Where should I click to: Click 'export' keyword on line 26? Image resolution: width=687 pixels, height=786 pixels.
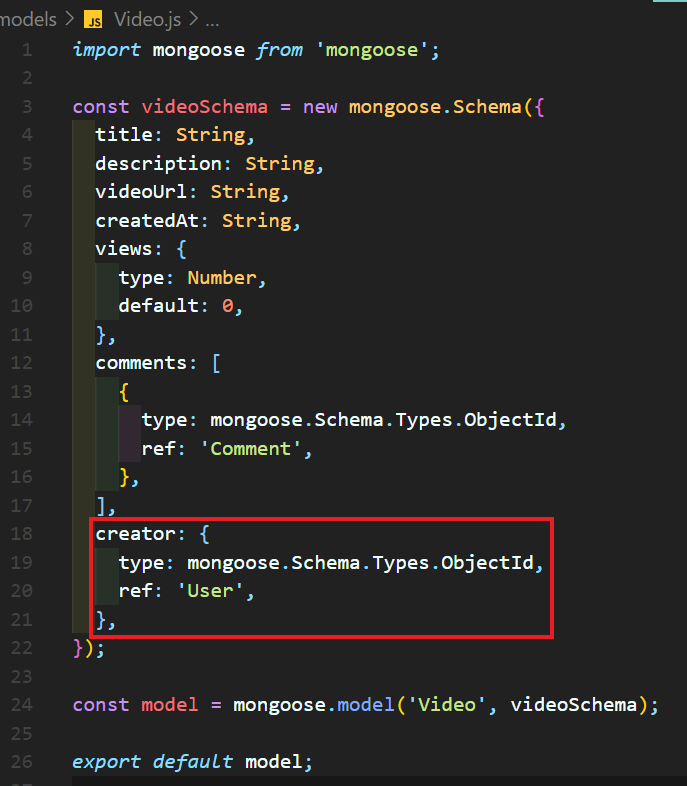point(107,762)
